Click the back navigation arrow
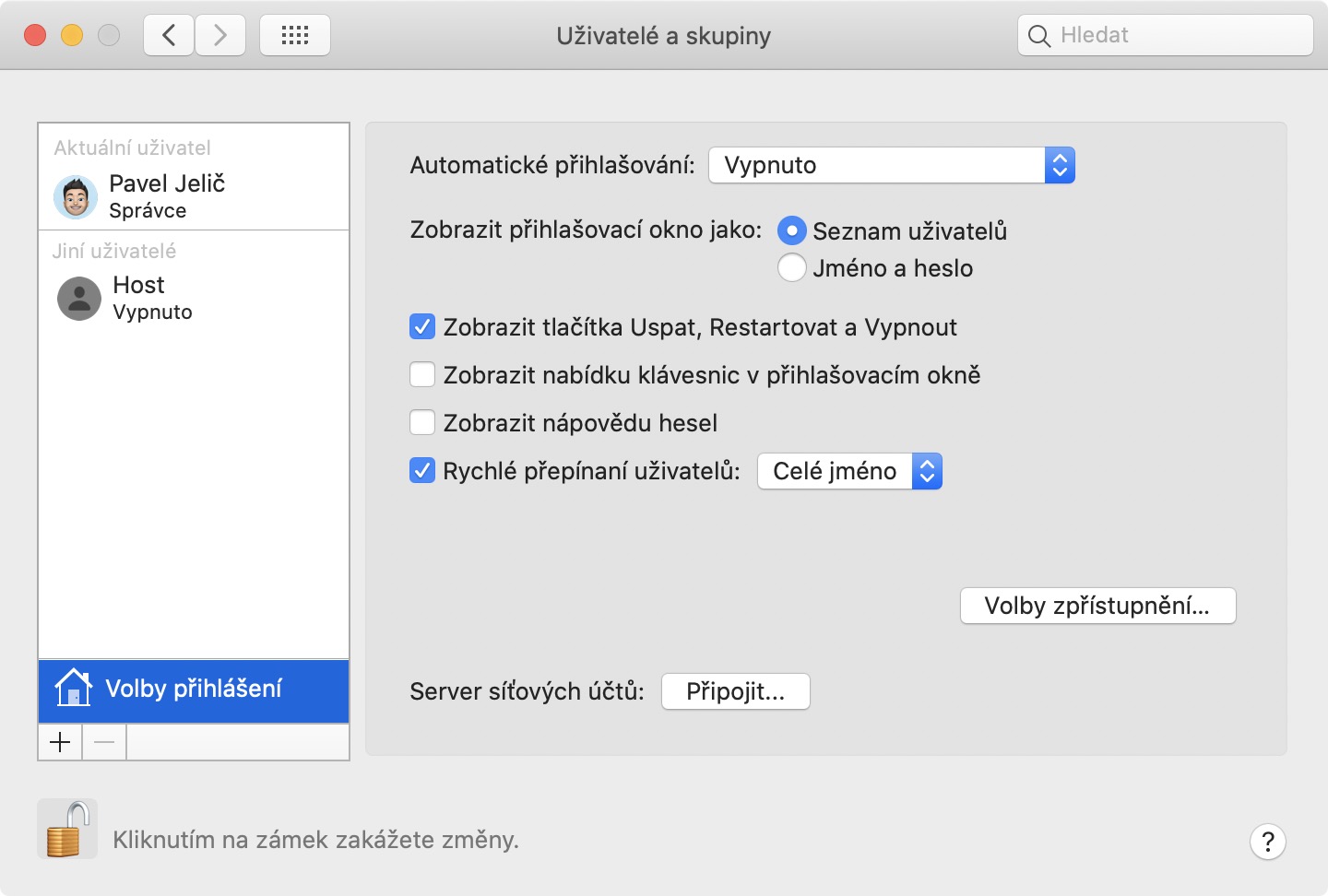This screenshot has width=1328, height=896. coord(169,36)
